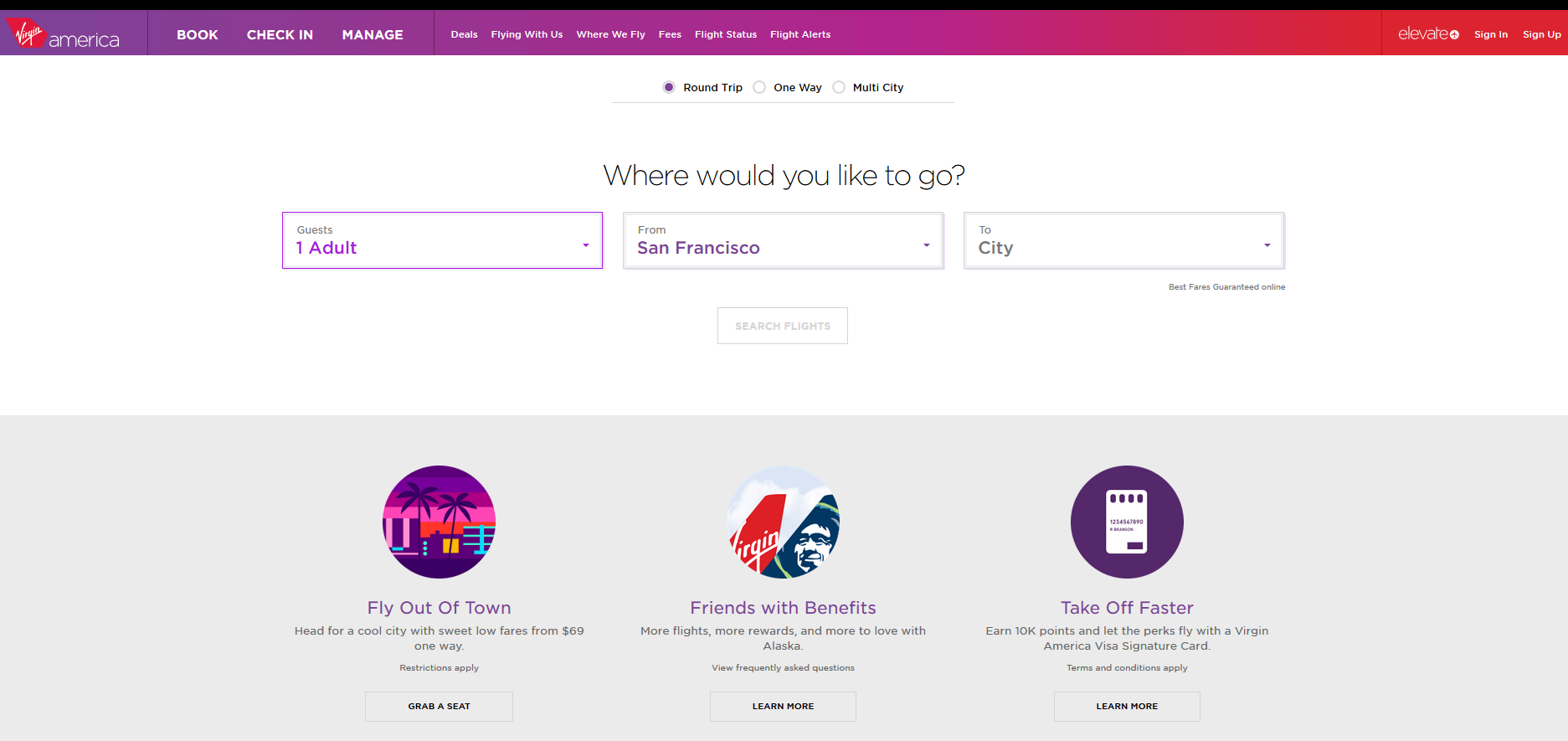This screenshot has width=1568, height=741.
Task: Open Terms and conditions apply link
Action: pos(1127,668)
